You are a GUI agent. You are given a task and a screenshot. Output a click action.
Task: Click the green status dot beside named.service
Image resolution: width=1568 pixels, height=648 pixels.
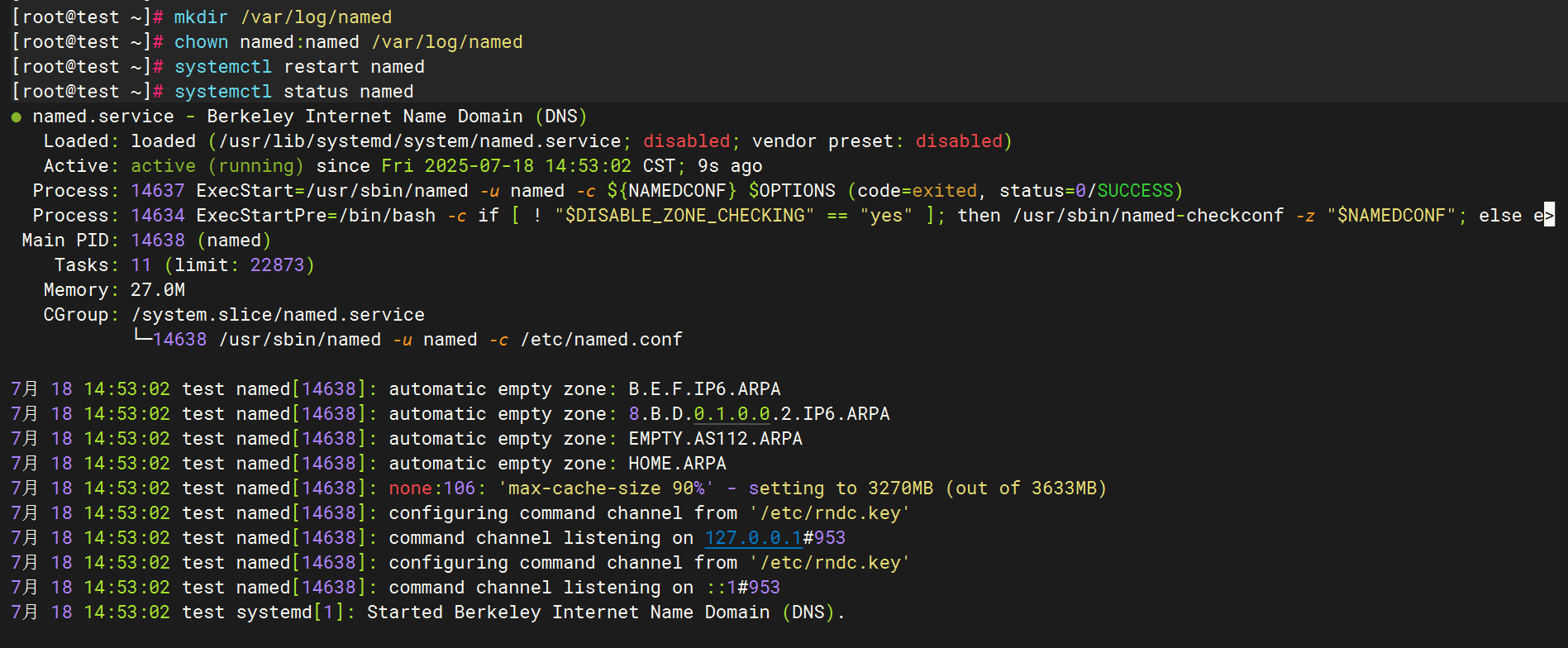(17, 117)
